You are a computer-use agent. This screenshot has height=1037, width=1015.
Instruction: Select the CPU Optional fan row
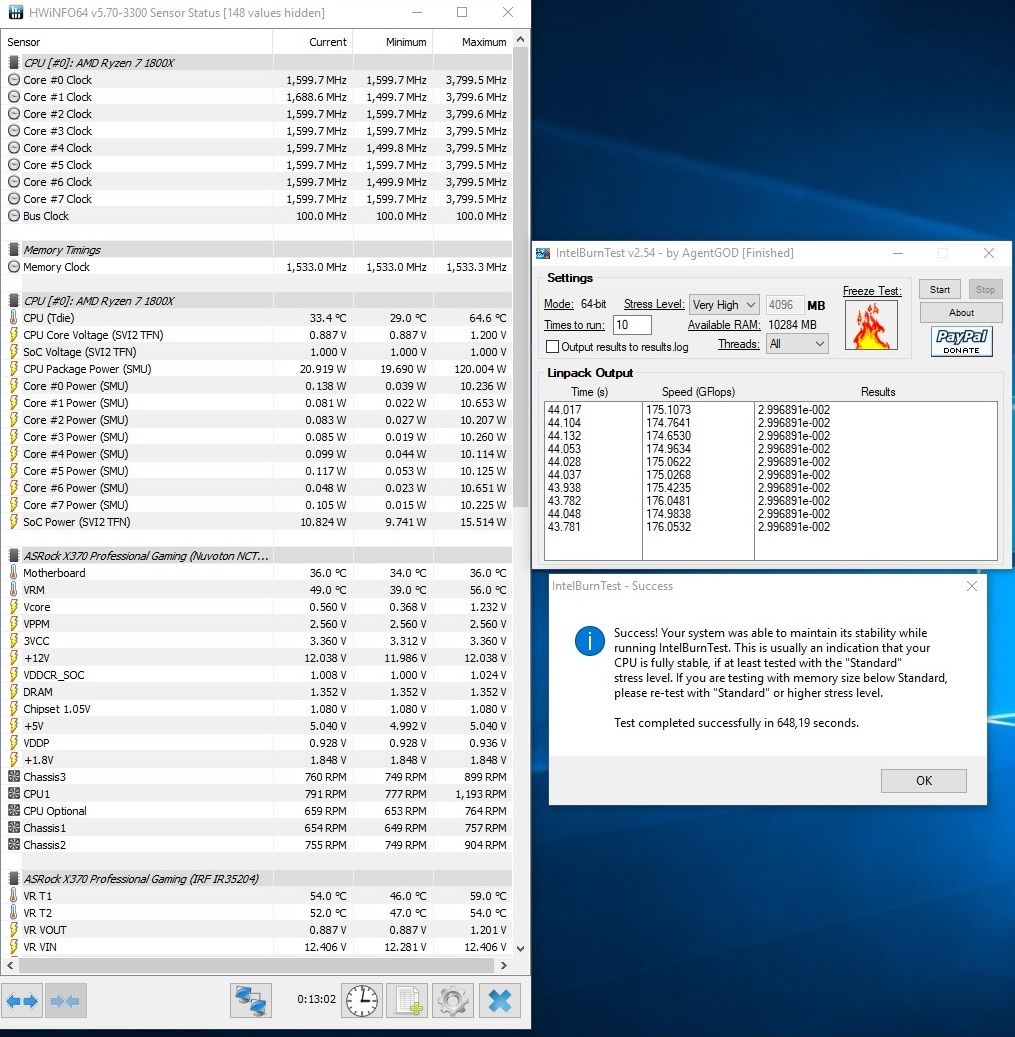[x=257, y=811]
